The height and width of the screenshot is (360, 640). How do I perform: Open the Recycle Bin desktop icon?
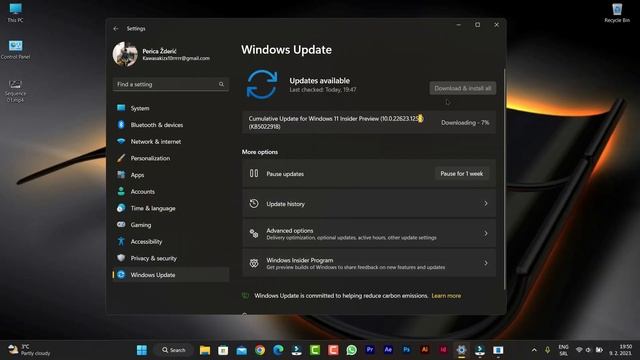pos(617,13)
